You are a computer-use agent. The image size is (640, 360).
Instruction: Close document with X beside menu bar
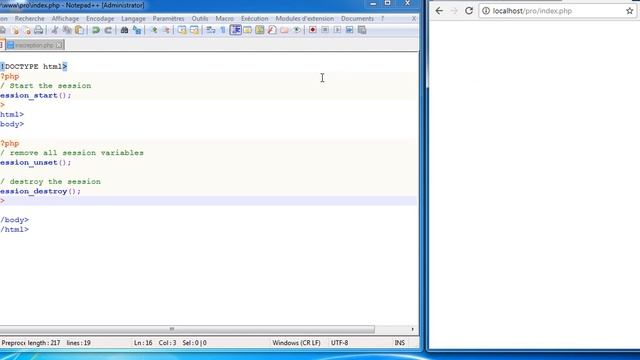click(x=413, y=19)
